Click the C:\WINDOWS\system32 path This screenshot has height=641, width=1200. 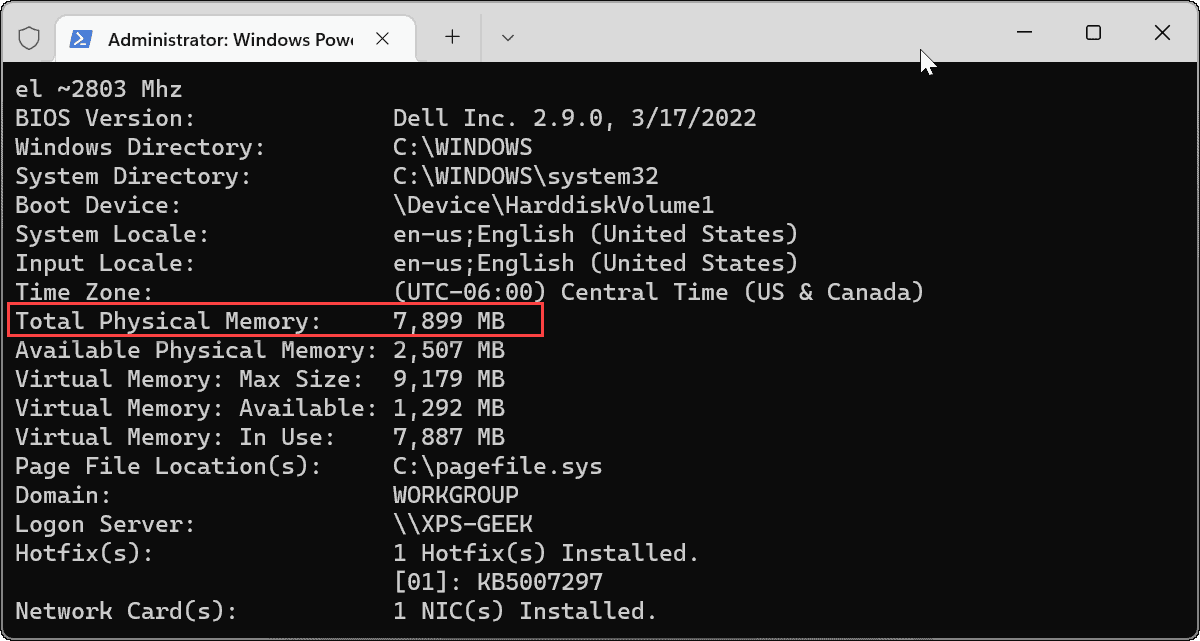click(x=526, y=176)
